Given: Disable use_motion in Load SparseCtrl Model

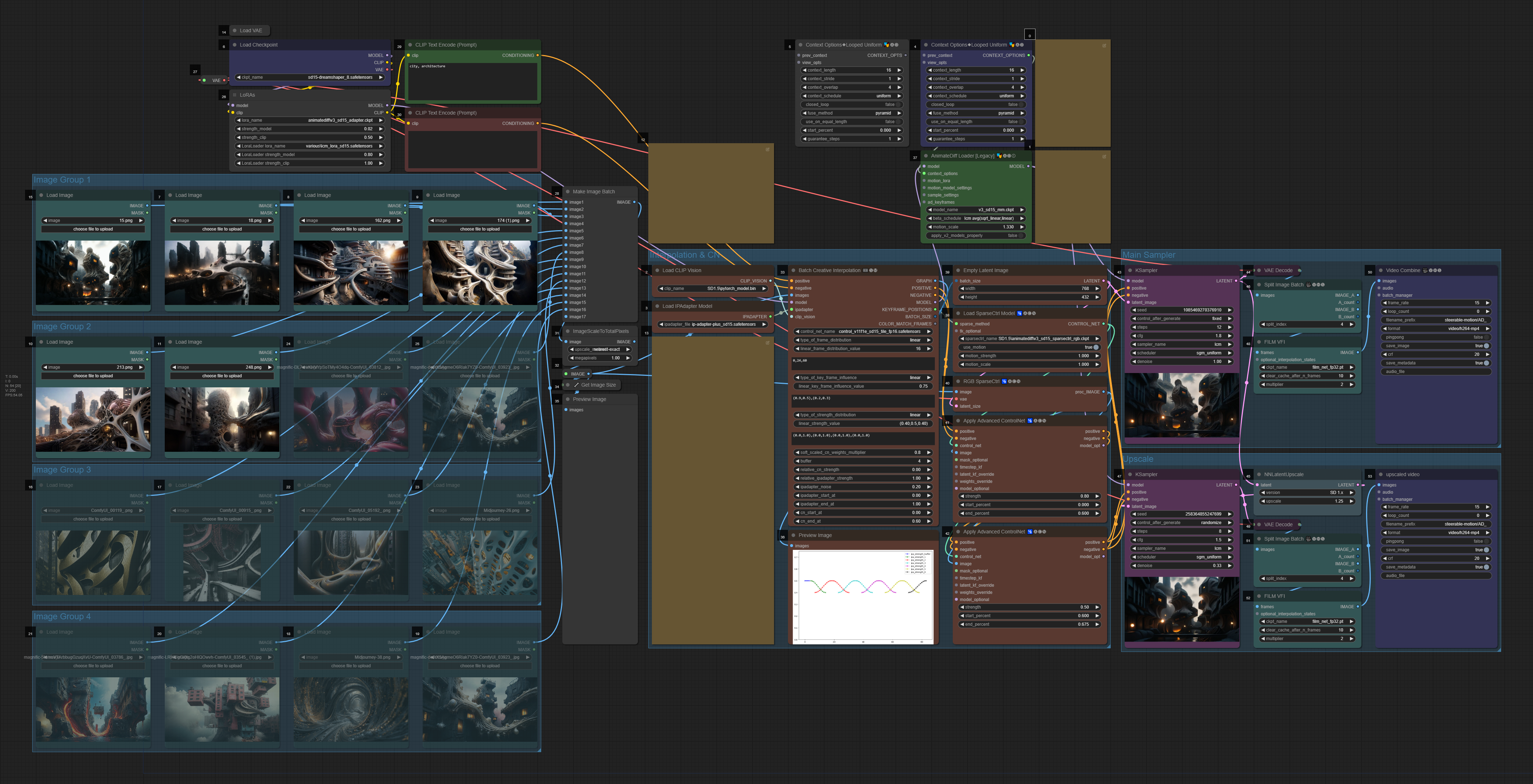Looking at the screenshot, I should [1029, 347].
